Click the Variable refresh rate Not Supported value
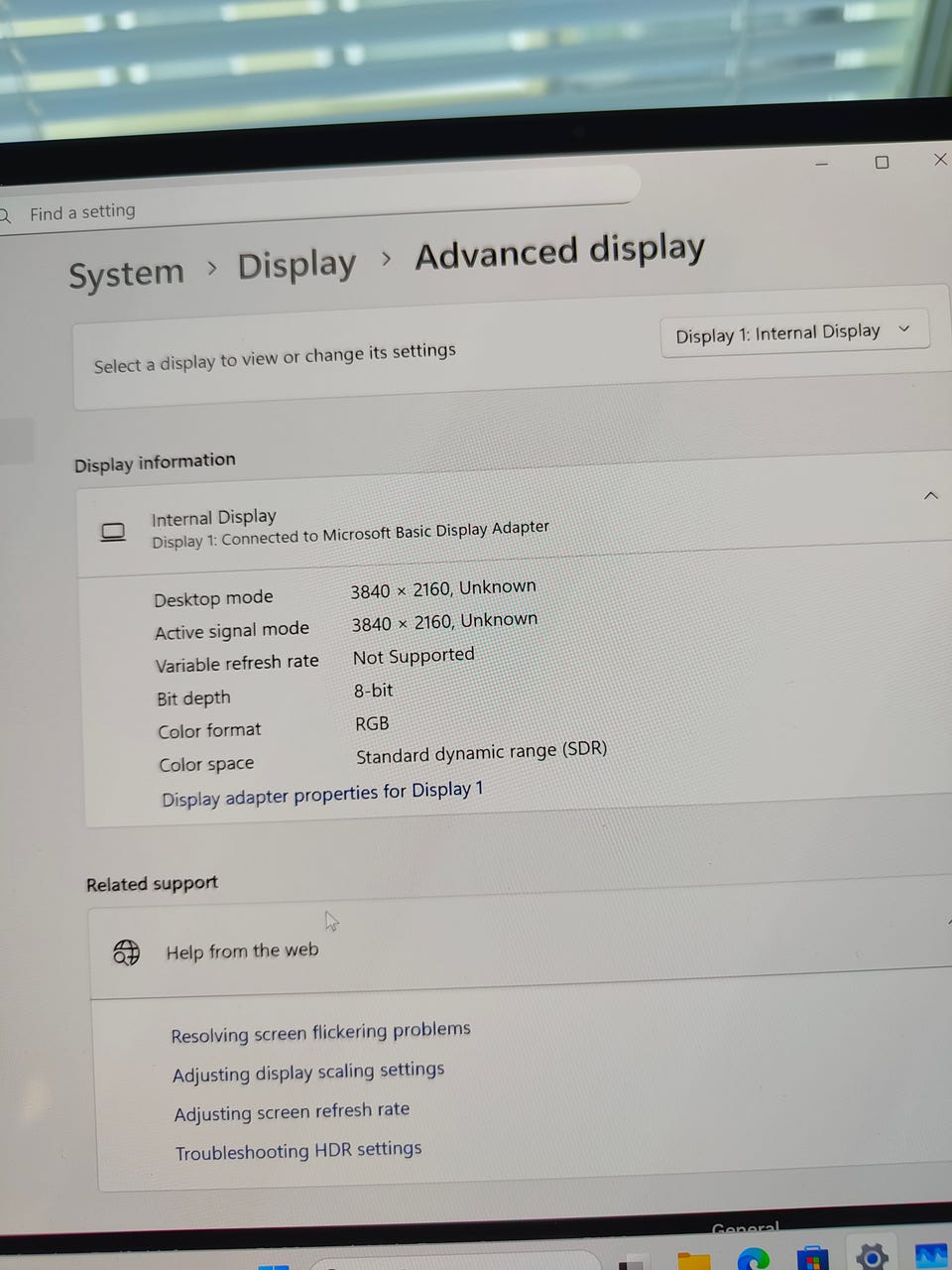Viewport: 952px width, 1270px height. (414, 657)
